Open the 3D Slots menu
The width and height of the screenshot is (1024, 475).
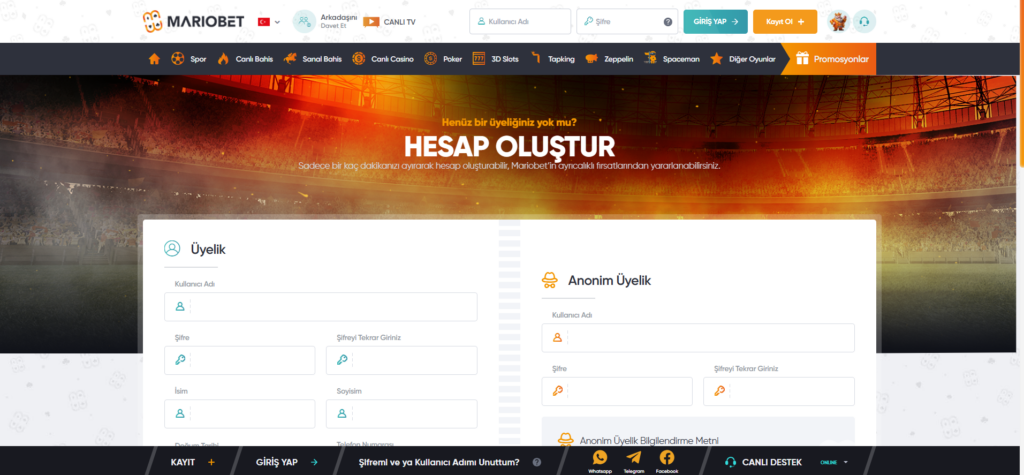click(x=495, y=59)
